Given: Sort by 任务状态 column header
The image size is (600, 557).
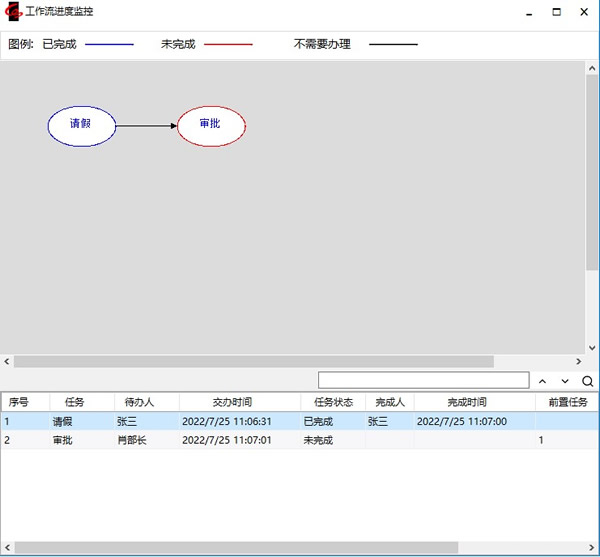Looking at the screenshot, I should (333, 402).
